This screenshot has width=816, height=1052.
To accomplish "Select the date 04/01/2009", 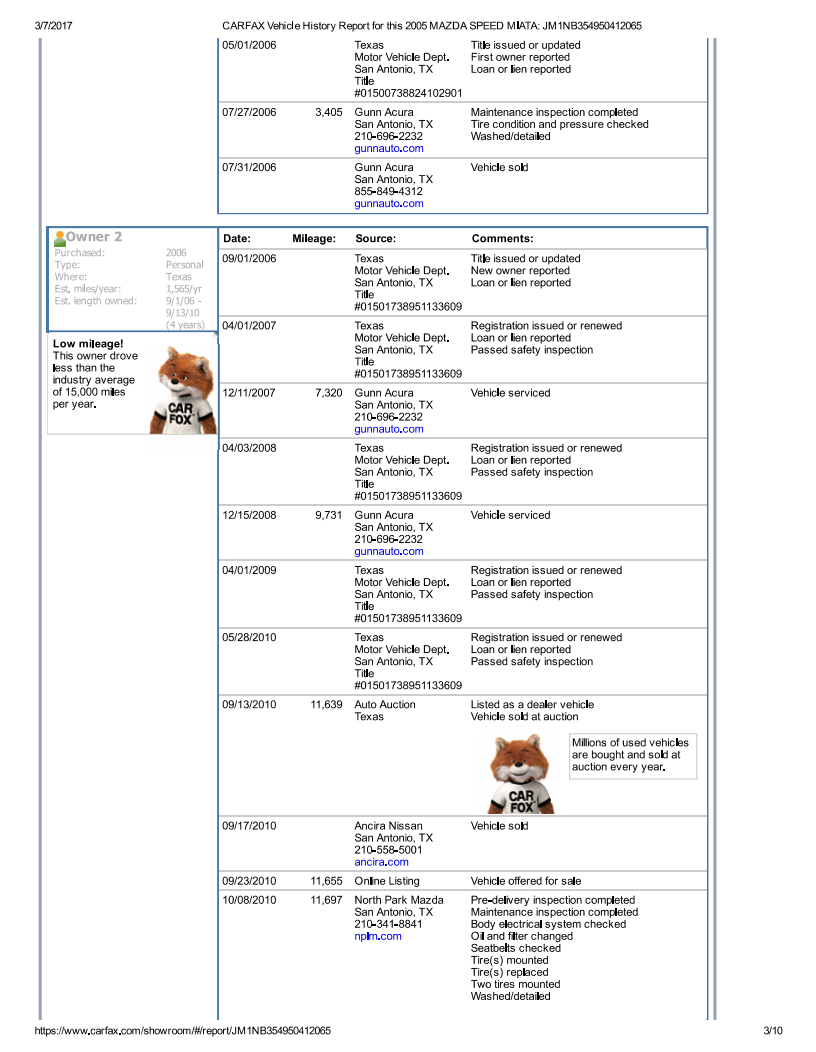I will click(249, 570).
